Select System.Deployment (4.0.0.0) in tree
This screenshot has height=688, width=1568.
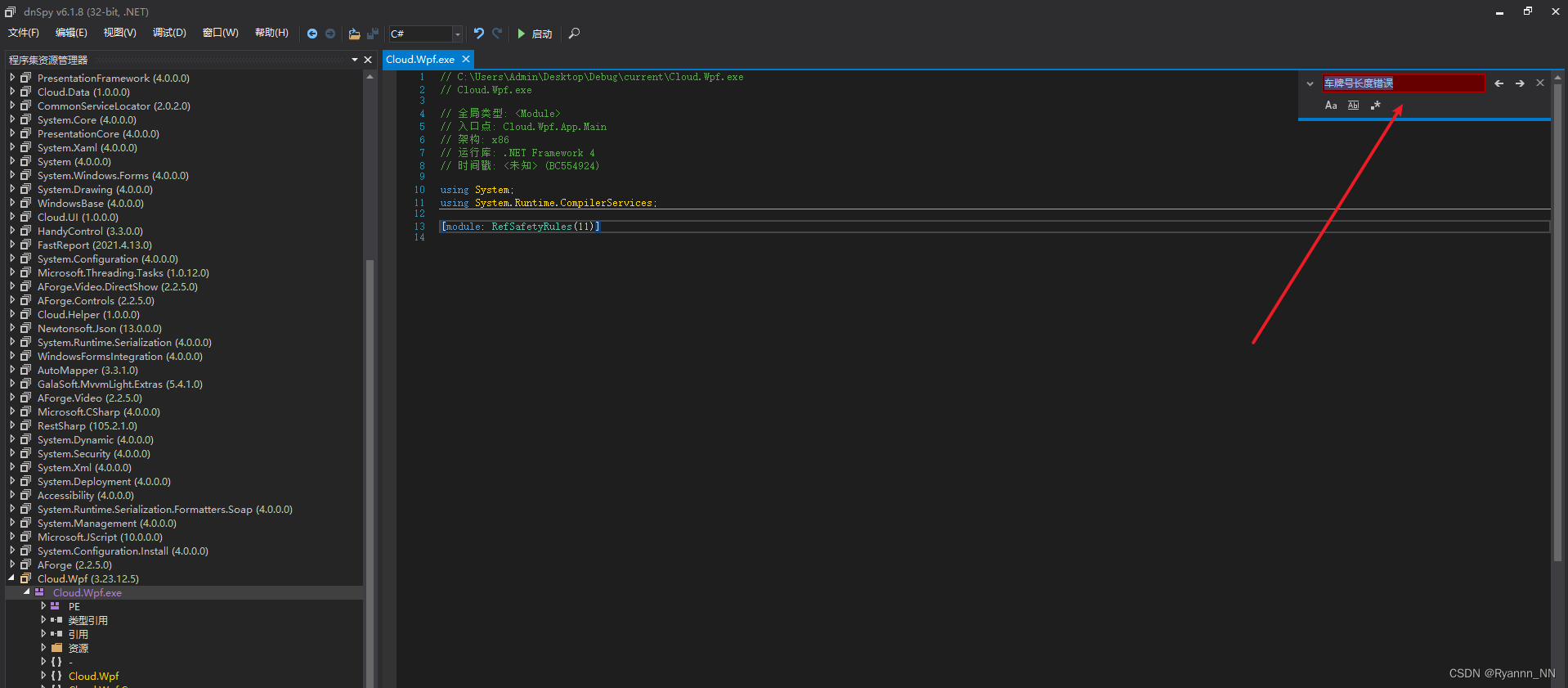pyautogui.click(x=104, y=481)
